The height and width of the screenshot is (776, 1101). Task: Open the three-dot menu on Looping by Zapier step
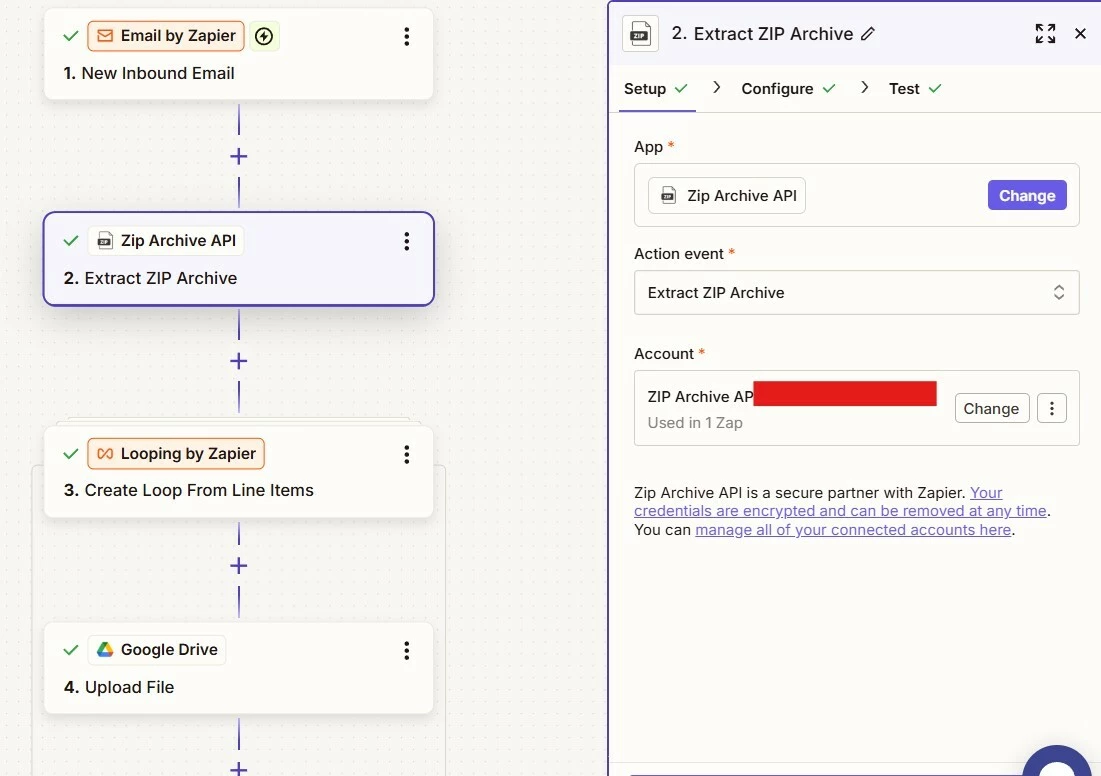tap(407, 454)
